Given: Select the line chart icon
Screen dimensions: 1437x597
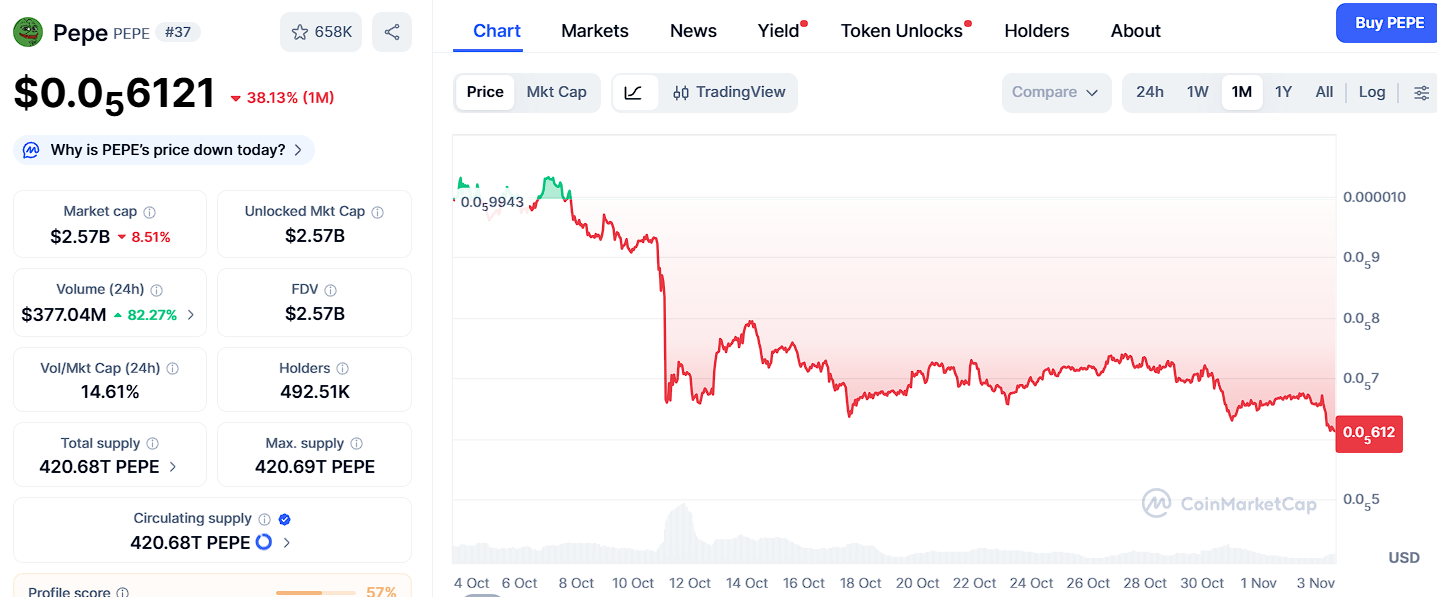Looking at the screenshot, I should pos(634,92).
